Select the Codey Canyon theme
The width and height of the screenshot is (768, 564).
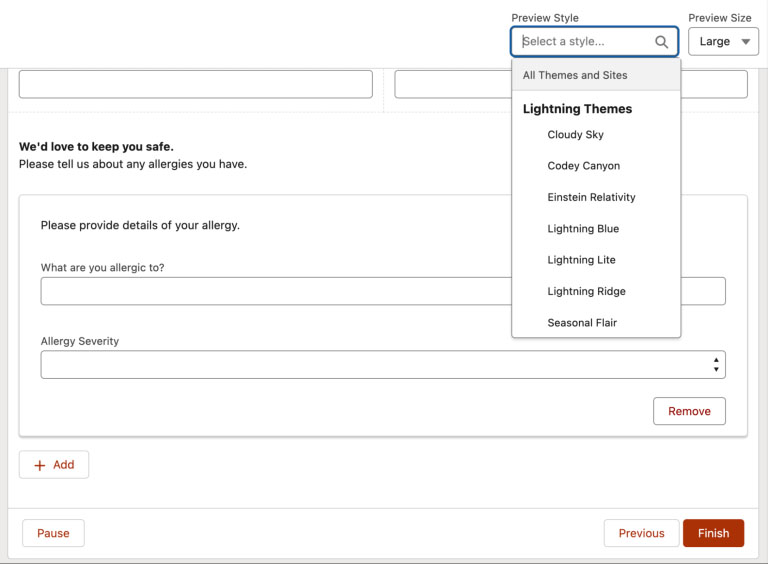point(584,166)
